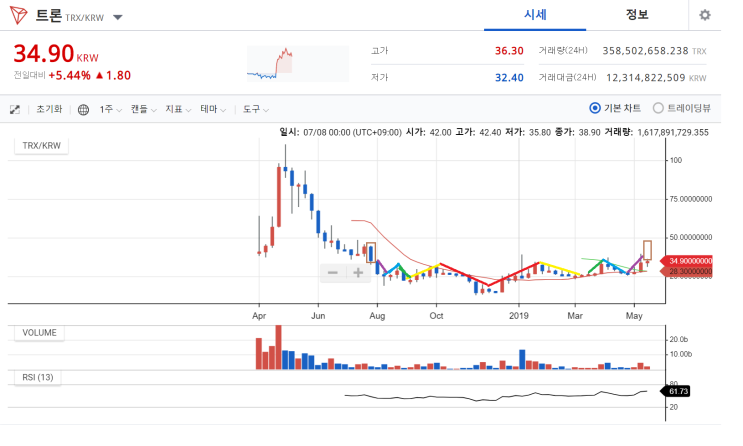Zoom in chart with plus button
Viewport: 743px width, 446px height.
[x=358, y=273]
